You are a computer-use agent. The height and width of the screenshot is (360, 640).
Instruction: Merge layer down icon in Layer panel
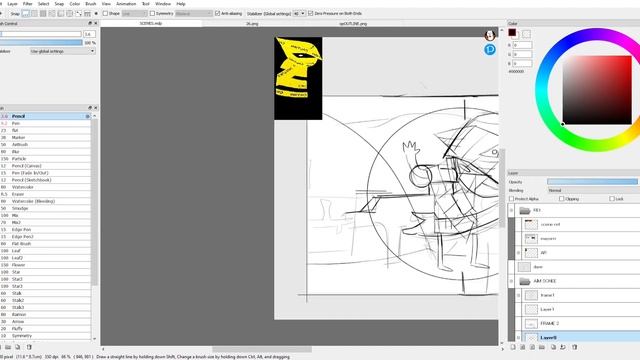pyautogui.click(x=563, y=347)
